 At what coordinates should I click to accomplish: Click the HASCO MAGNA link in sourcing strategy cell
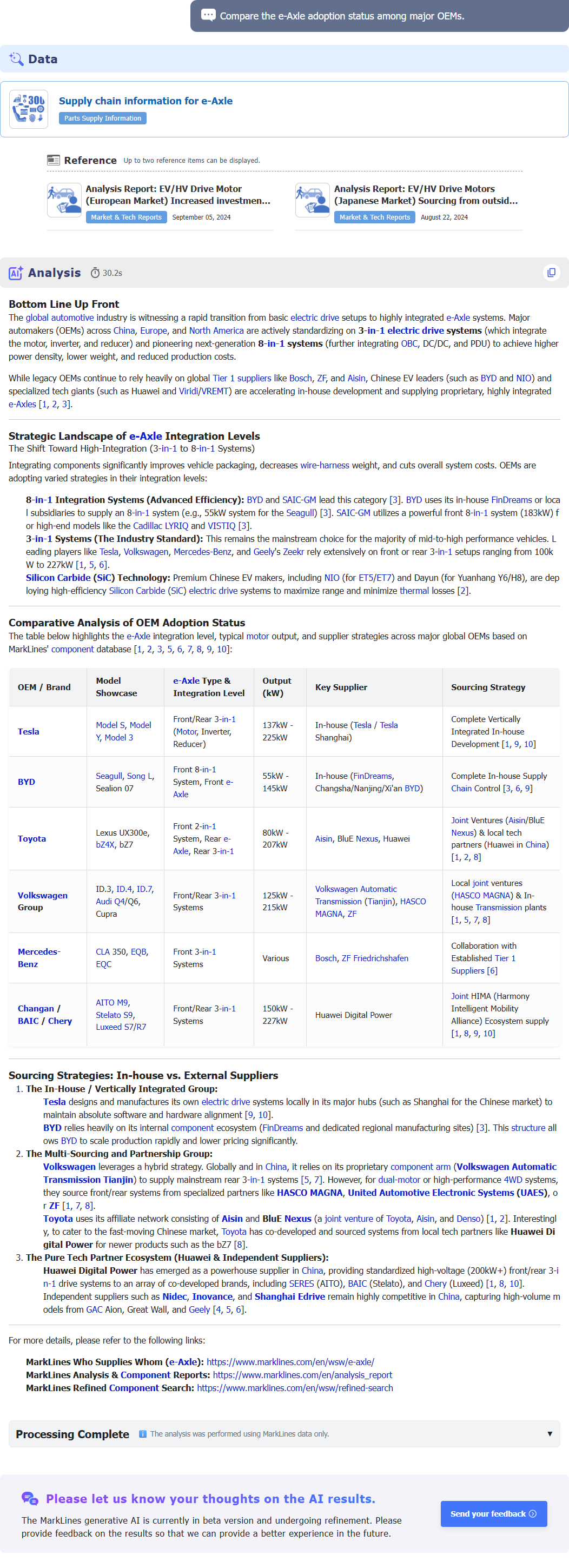[482, 895]
